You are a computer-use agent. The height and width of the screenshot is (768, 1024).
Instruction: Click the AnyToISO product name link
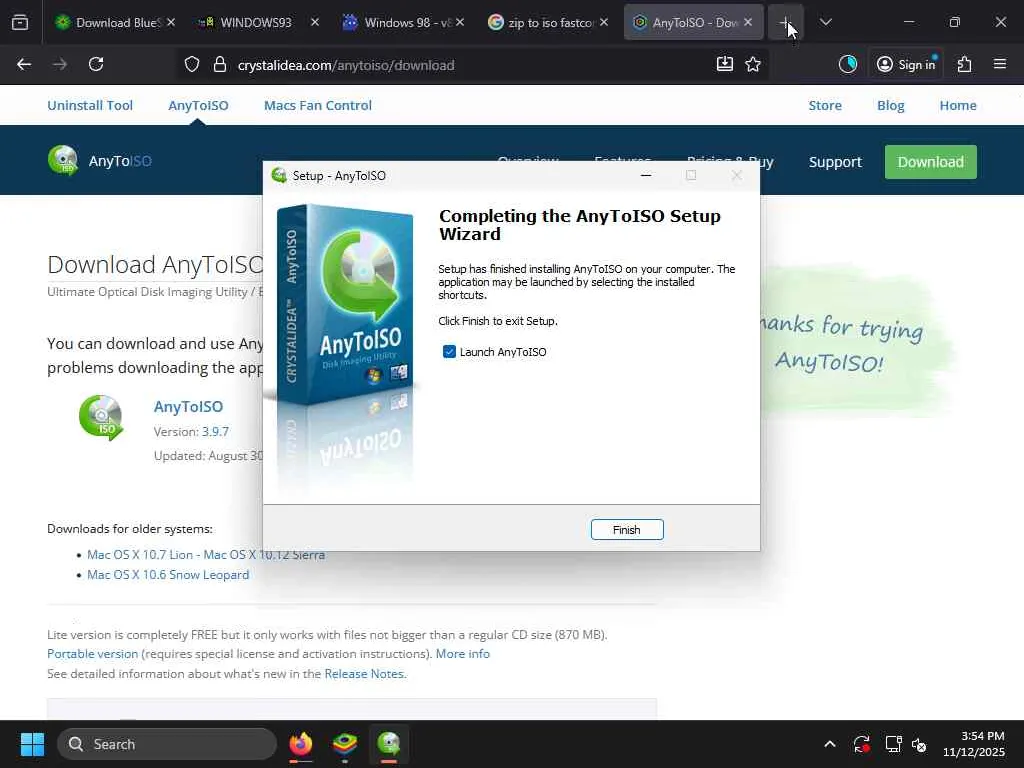pos(188,406)
